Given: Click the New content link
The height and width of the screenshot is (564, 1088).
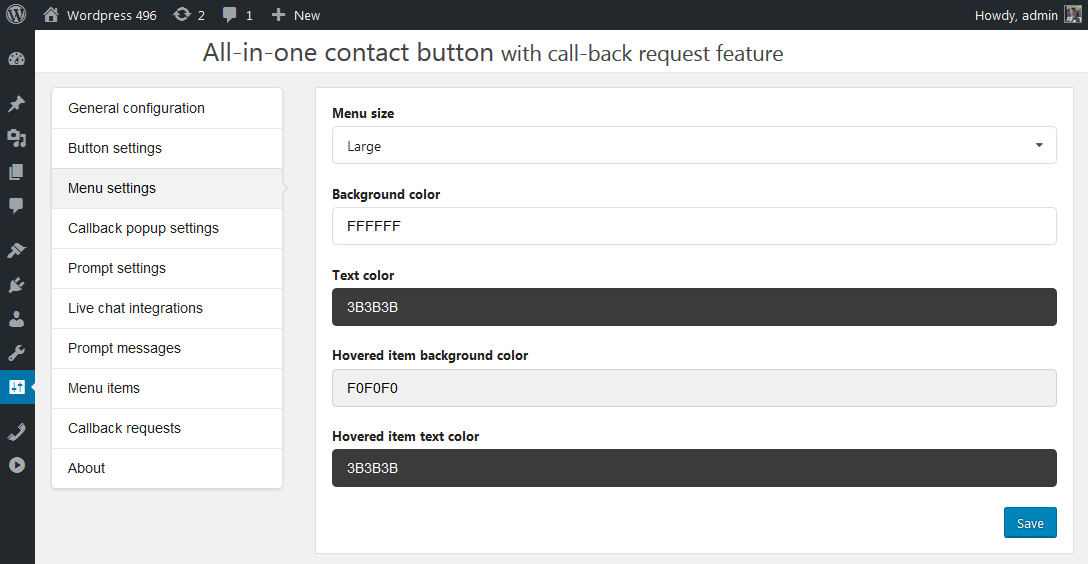Looking at the screenshot, I should pyautogui.click(x=296, y=15).
